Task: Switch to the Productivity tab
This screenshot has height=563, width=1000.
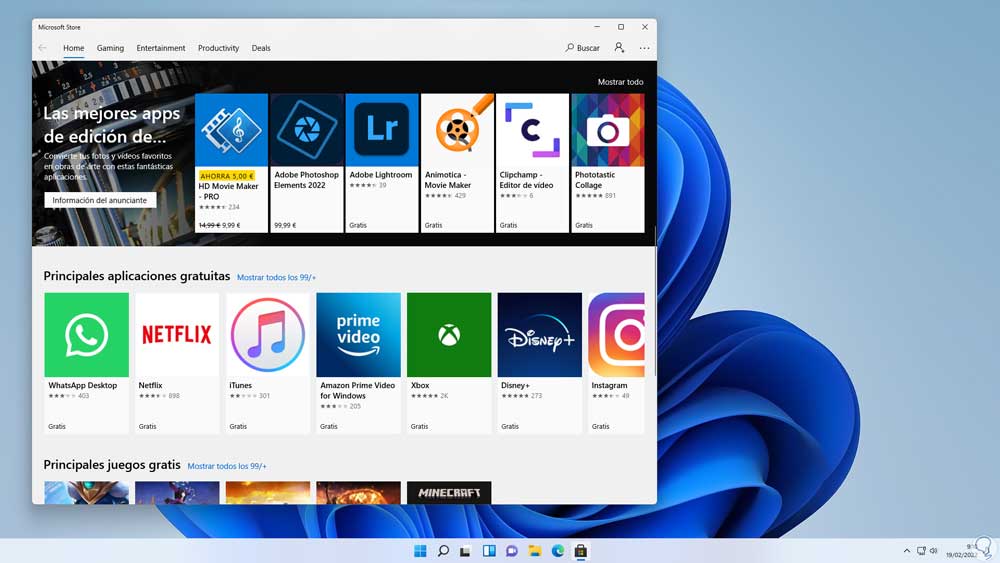Action: click(218, 48)
